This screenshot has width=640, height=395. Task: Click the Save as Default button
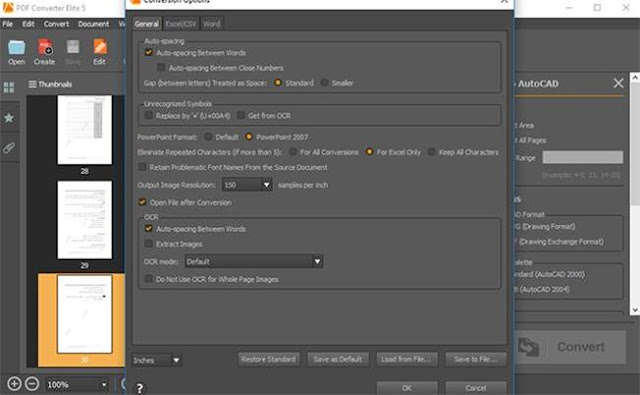(x=338, y=359)
